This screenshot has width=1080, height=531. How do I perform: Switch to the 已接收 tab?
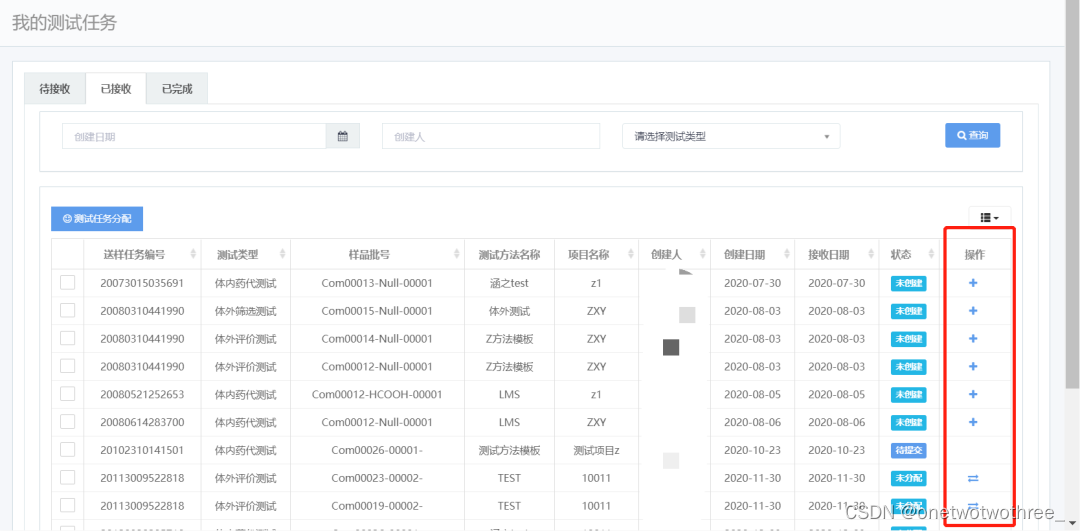click(x=116, y=88)
